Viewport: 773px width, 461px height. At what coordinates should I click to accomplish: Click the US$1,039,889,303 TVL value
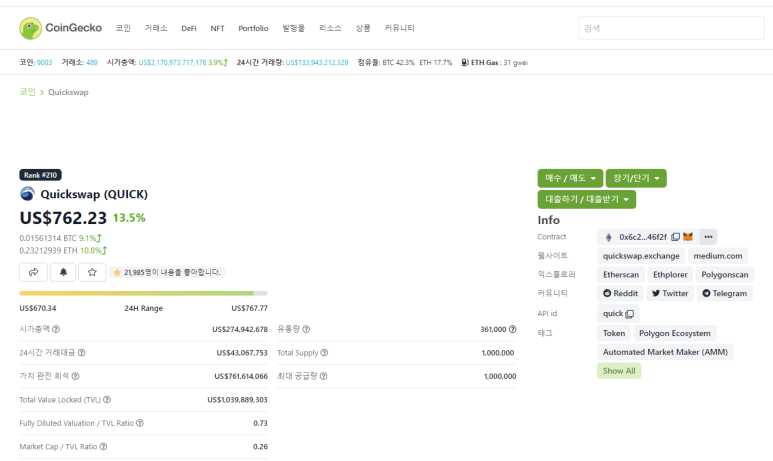tap(237, 400)
